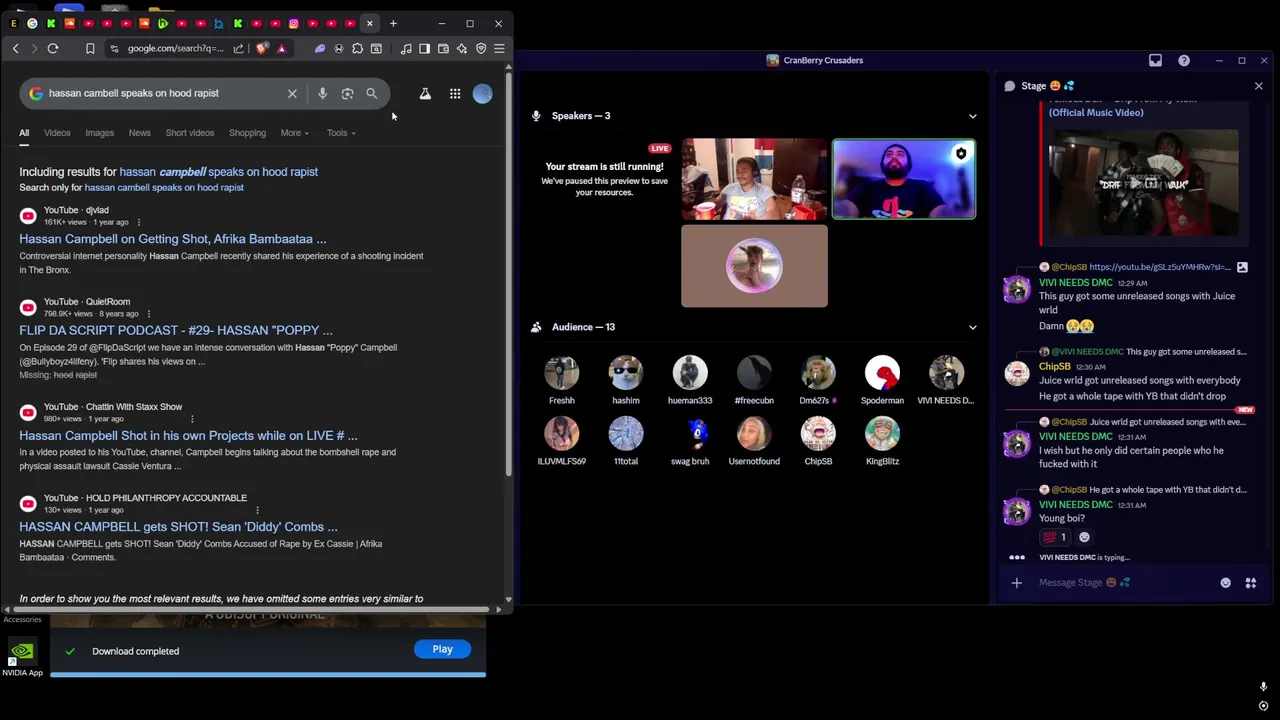Open the youtu.be link in chat
This screenshot has height=720, width=1280.
[x=1160, y=267]
